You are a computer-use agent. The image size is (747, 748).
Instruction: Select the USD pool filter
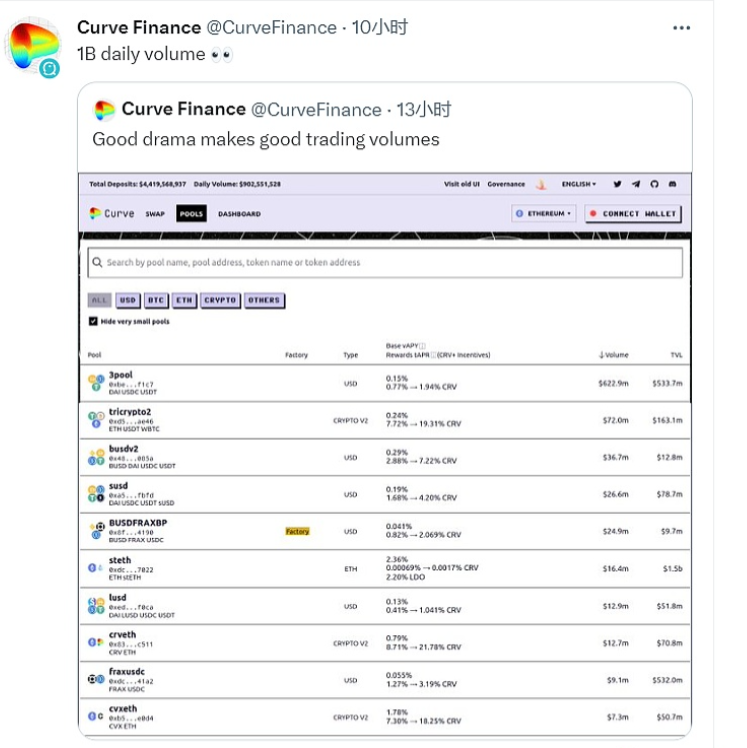point(128,300)
